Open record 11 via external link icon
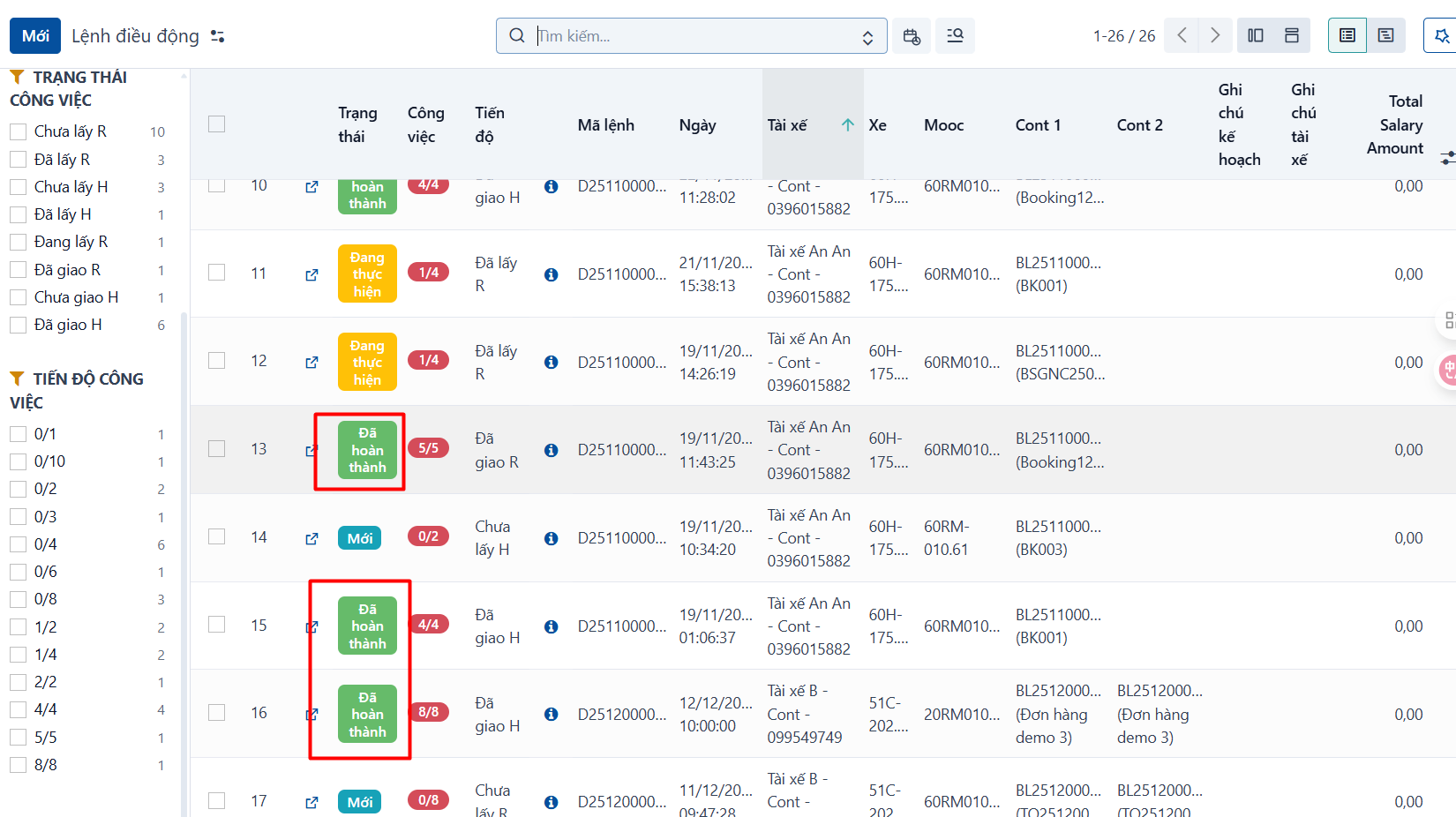Viewport: 1456px width, 817px height. coord(311,274)
